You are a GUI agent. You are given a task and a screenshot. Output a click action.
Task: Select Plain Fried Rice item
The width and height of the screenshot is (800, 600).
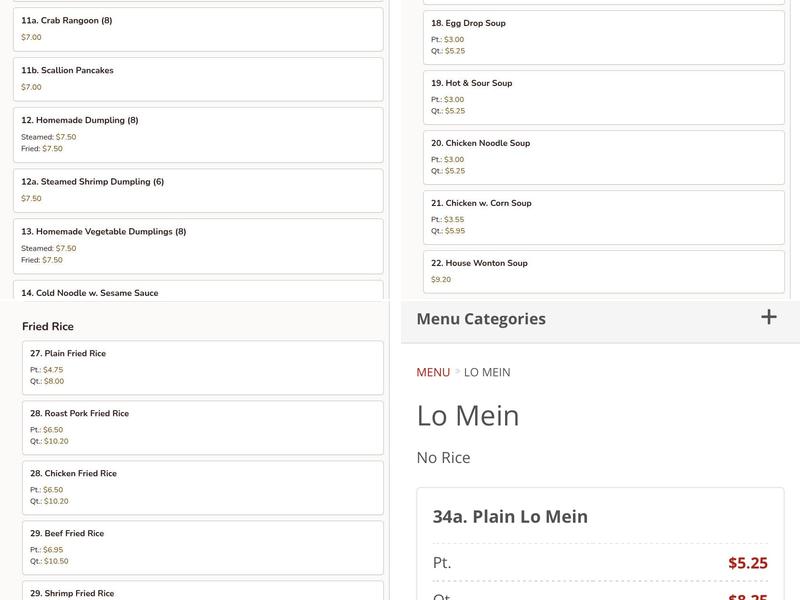click(x=202, y=366)
